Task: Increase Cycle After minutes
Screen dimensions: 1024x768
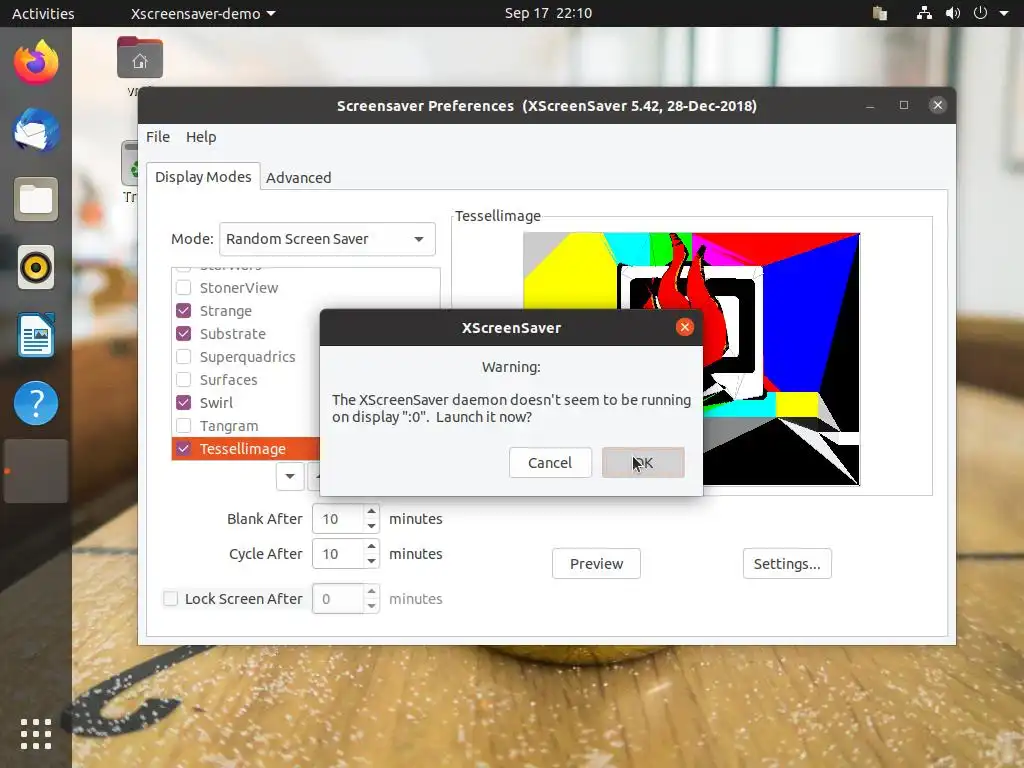Action: pos(372,546)
